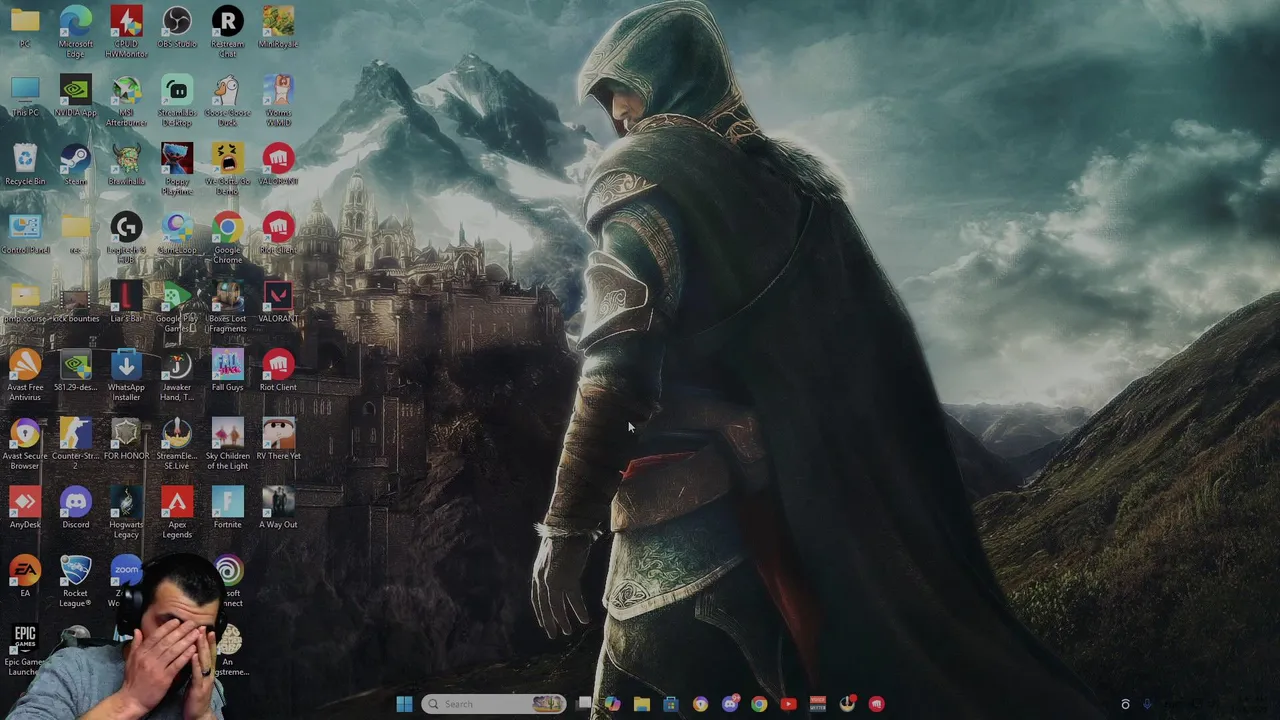The image size is (1280, 720).
Task: Open We Gotta Go Demo shortcut
Action: (x=227, y=168)
